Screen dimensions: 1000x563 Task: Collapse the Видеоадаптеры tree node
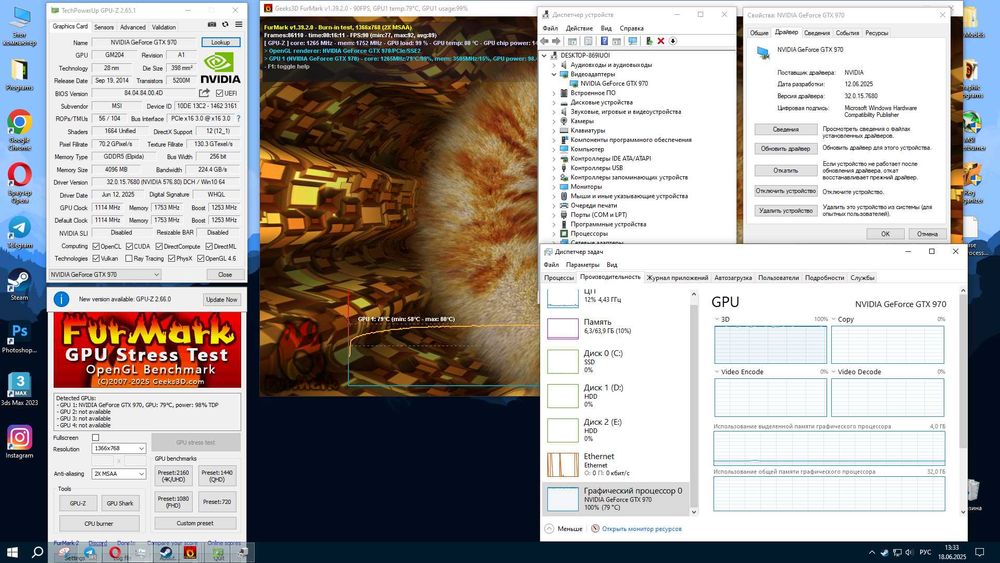554,74
